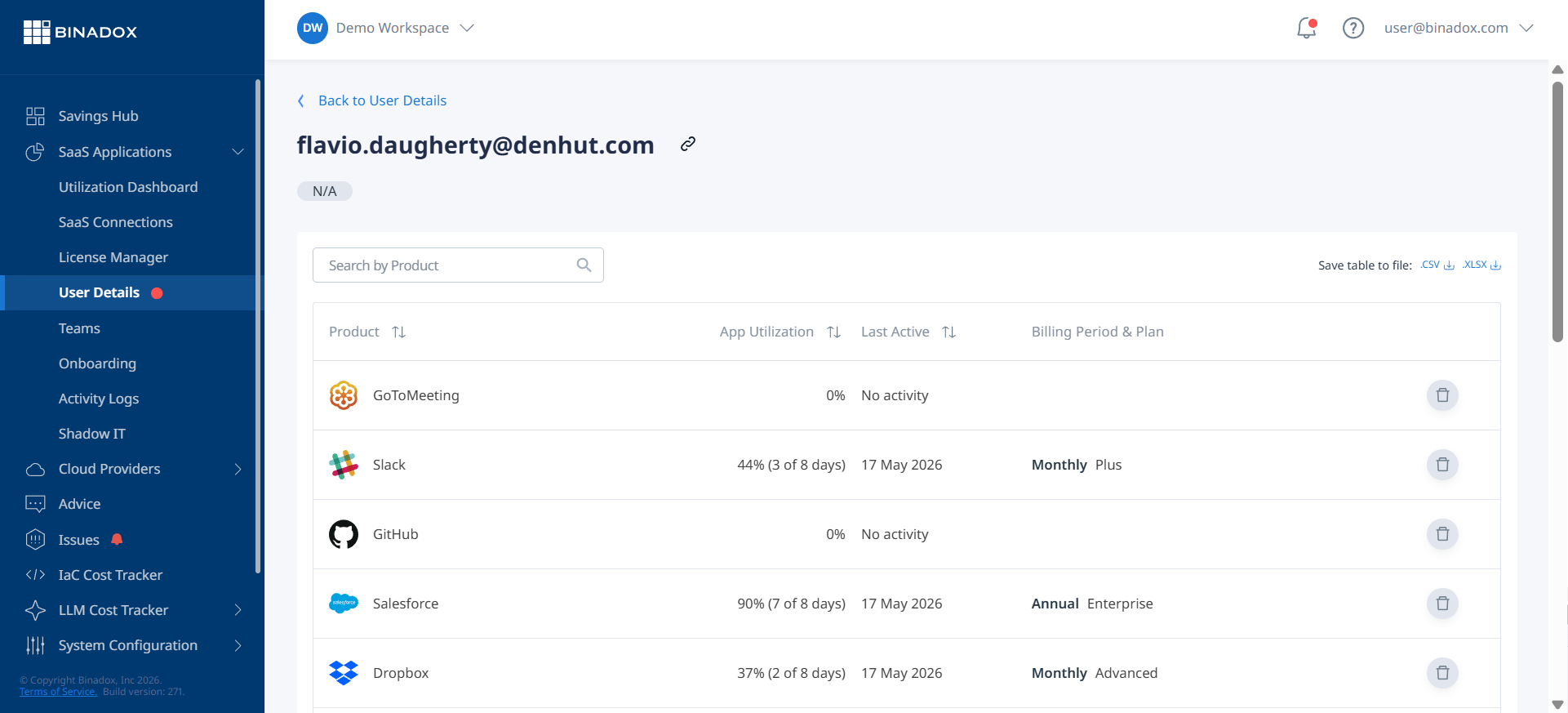Select User Details in sidebar
The width and height of the screenshot is (1568, 713).
100,292
